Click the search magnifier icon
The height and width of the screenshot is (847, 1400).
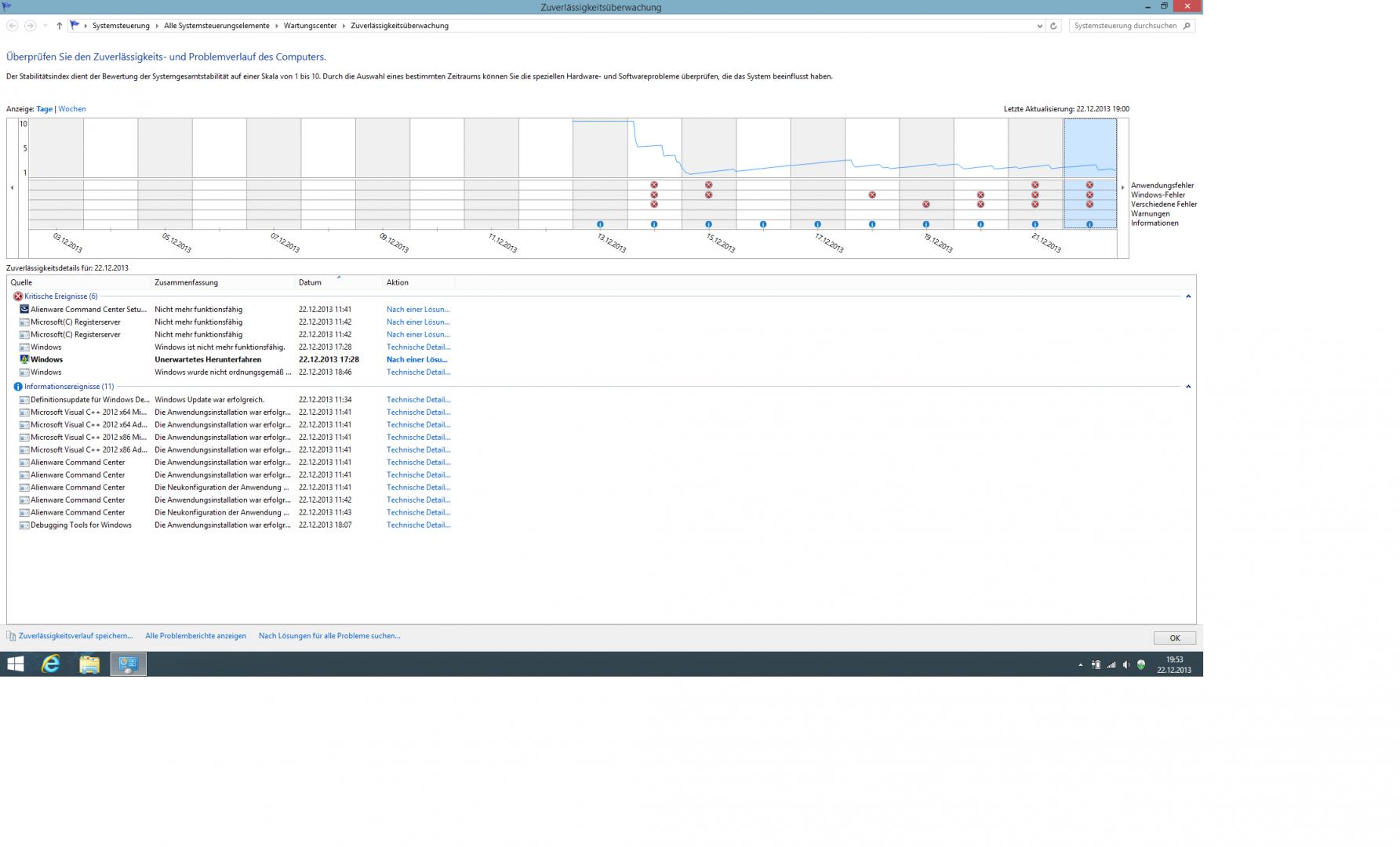click(1187, 26)
